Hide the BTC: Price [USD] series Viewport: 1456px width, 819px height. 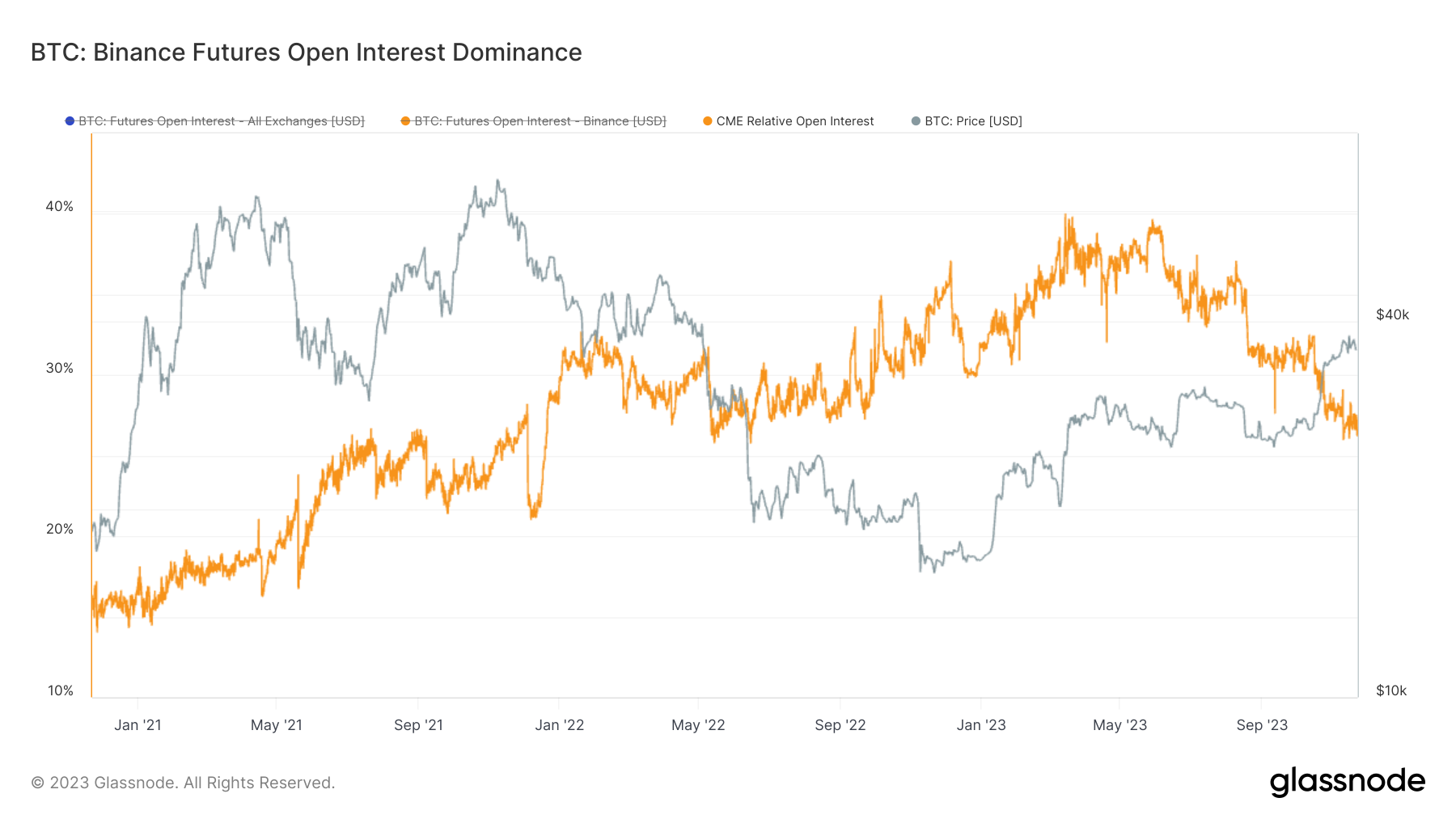click(x=973, y=121)
